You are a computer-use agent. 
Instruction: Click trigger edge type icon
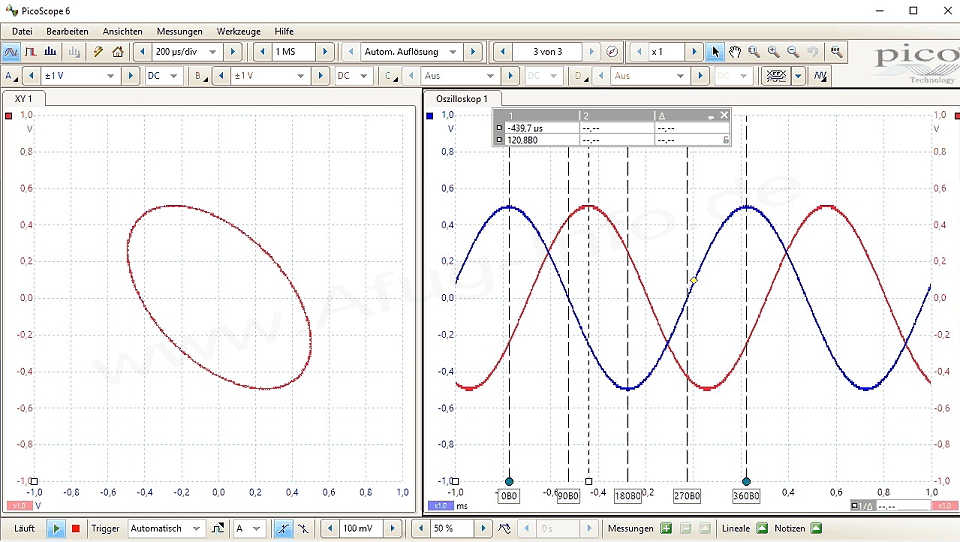coord(217,529)
